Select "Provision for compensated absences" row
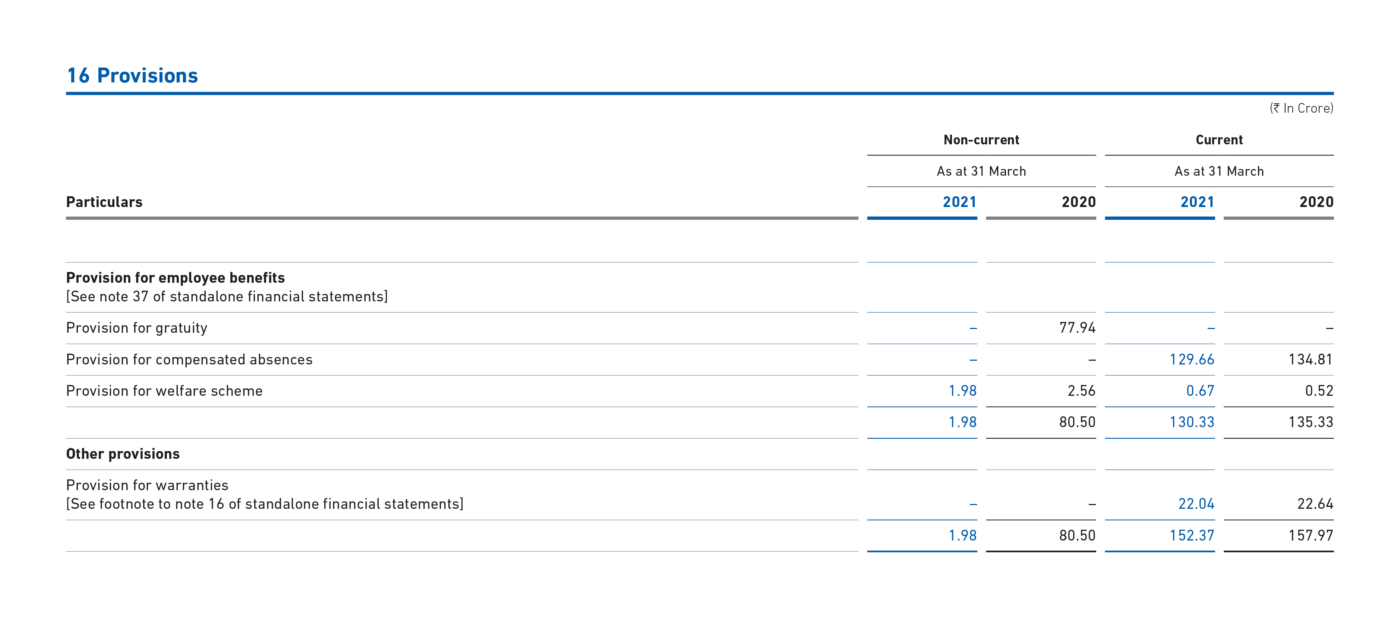Screen dimensions: 1400x617 point(190,359)
